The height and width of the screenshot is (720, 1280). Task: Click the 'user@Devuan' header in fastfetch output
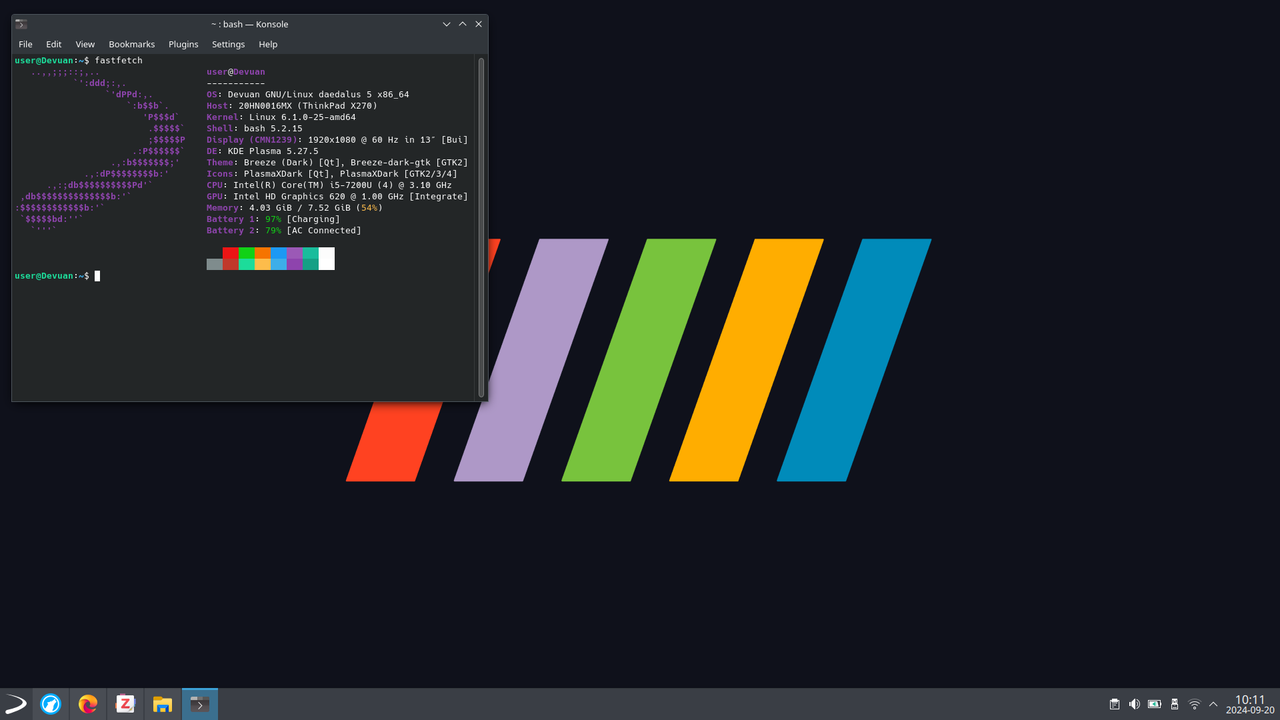coord(236,72)
